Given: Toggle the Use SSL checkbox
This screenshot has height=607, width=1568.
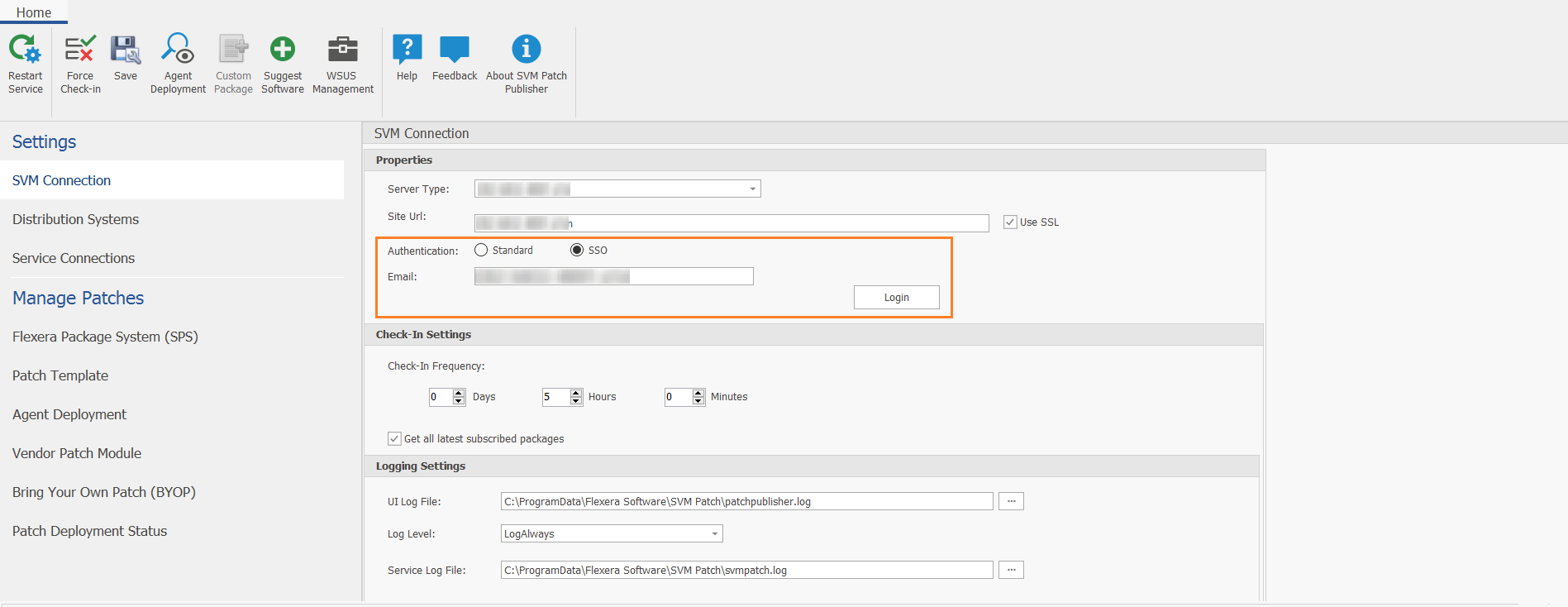Looking at the screenshot, I should (x=1010, y=222).
